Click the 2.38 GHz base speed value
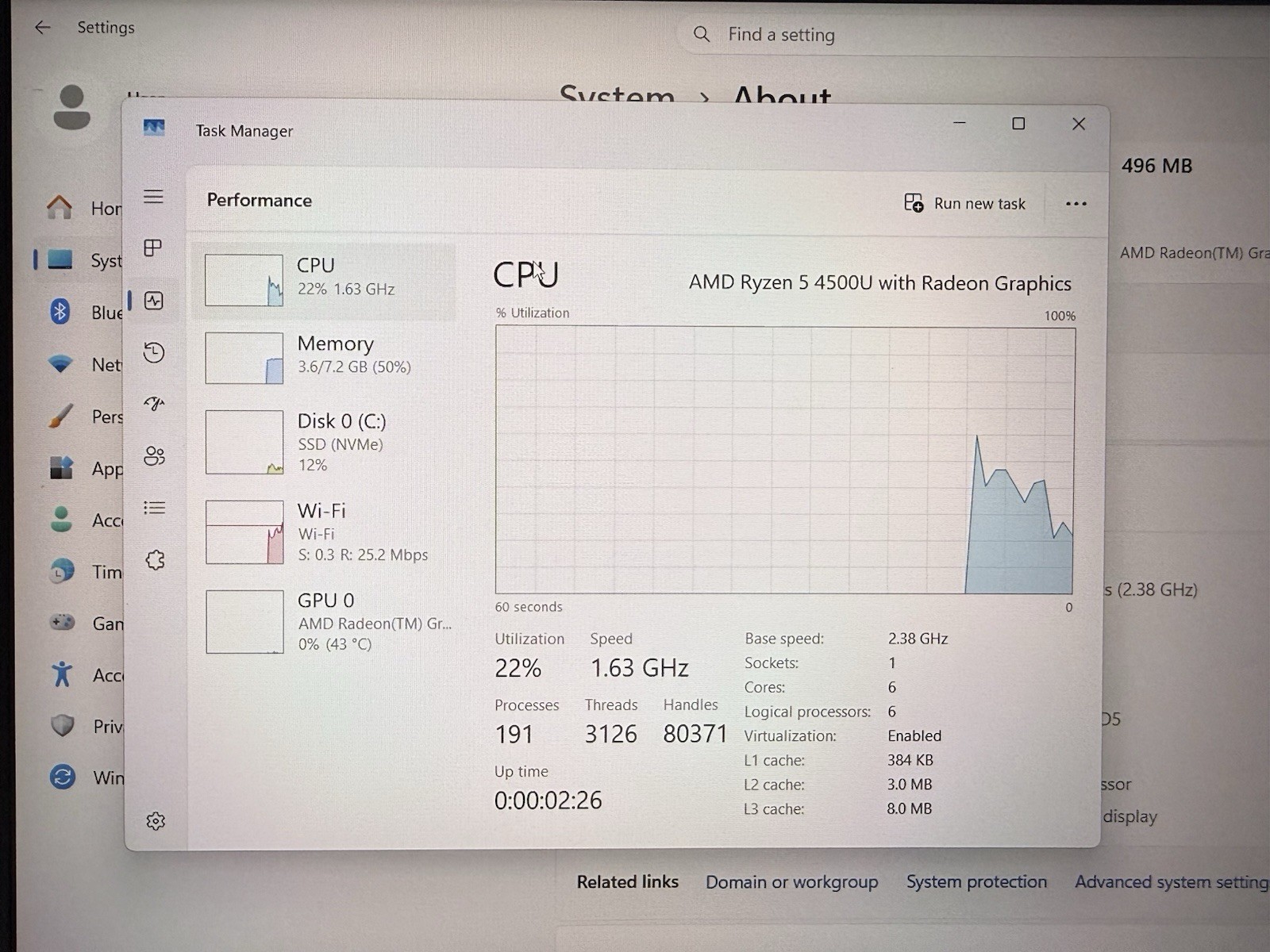The height and width of the screenshot is (952, 1270). click(918, 639)
